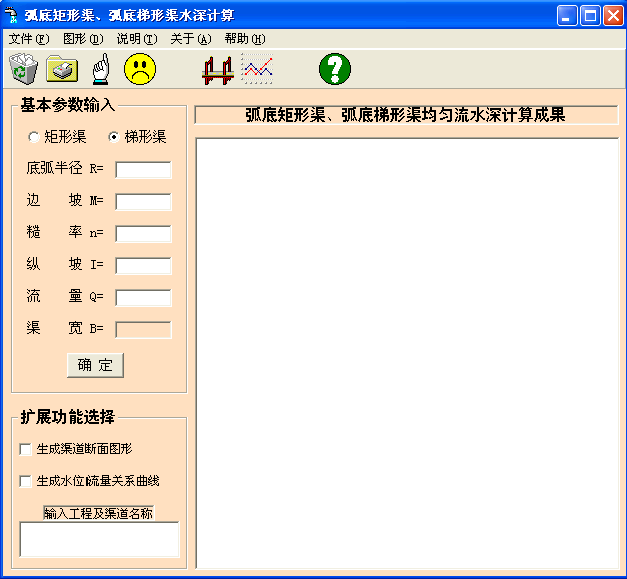
Task: Click the 纵坡 I= input field
Action: 144,266
